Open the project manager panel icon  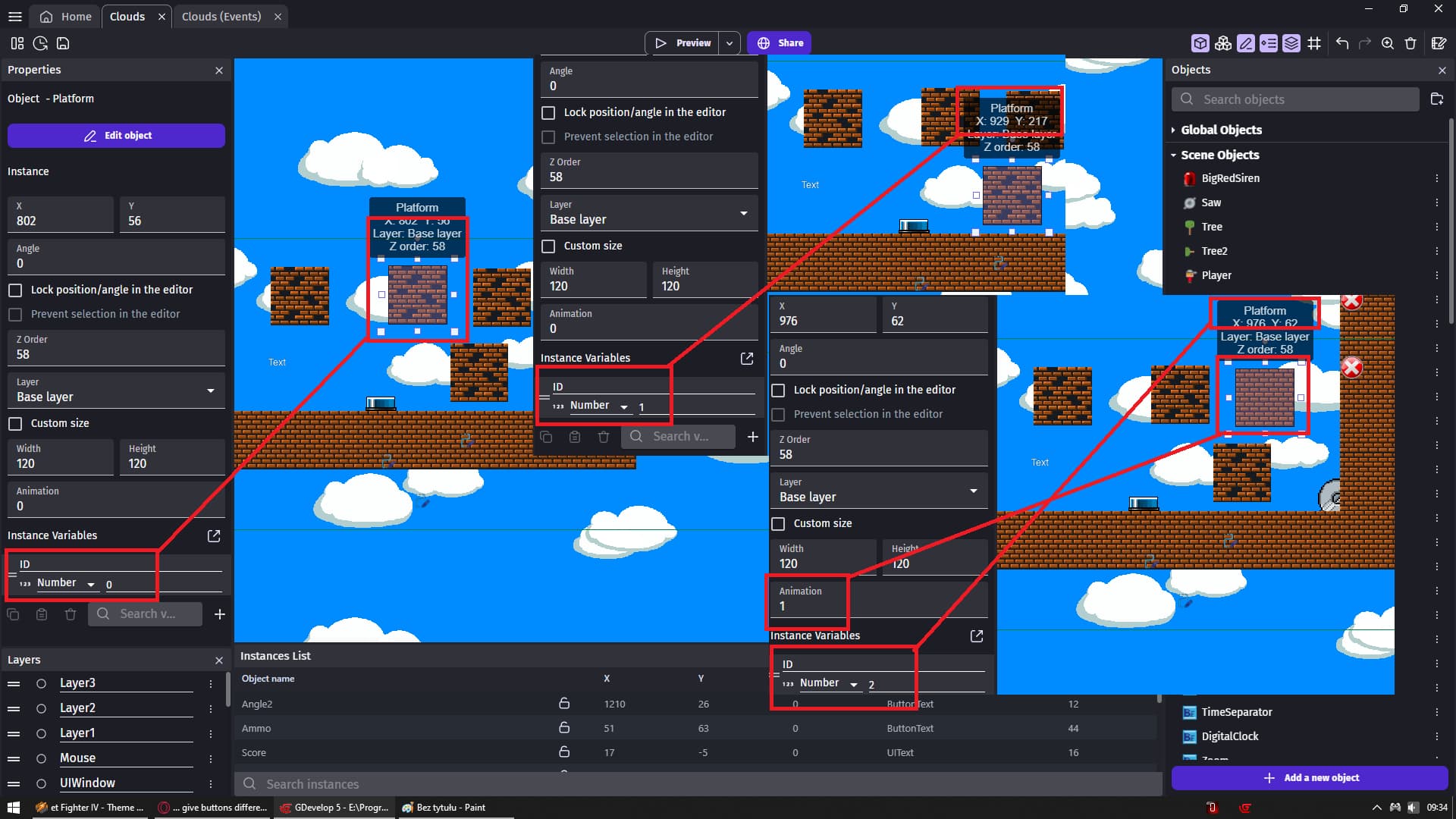pyautogui.click(x=17, y=43)
